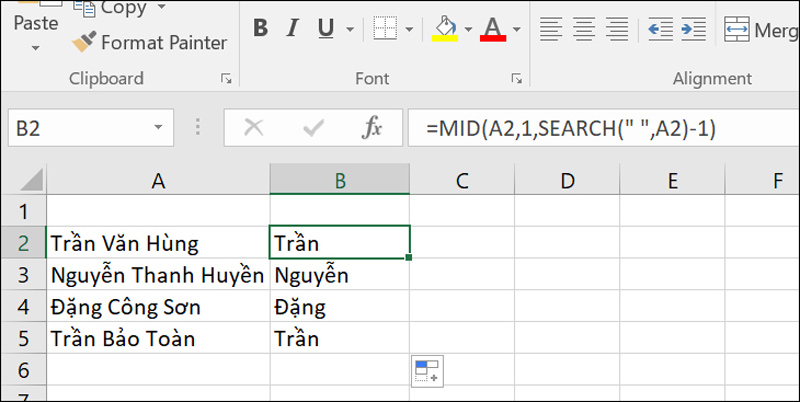Select the Format Painter tool
The height and width of the screenshot is (402, 800).
(x=149, y=42)
